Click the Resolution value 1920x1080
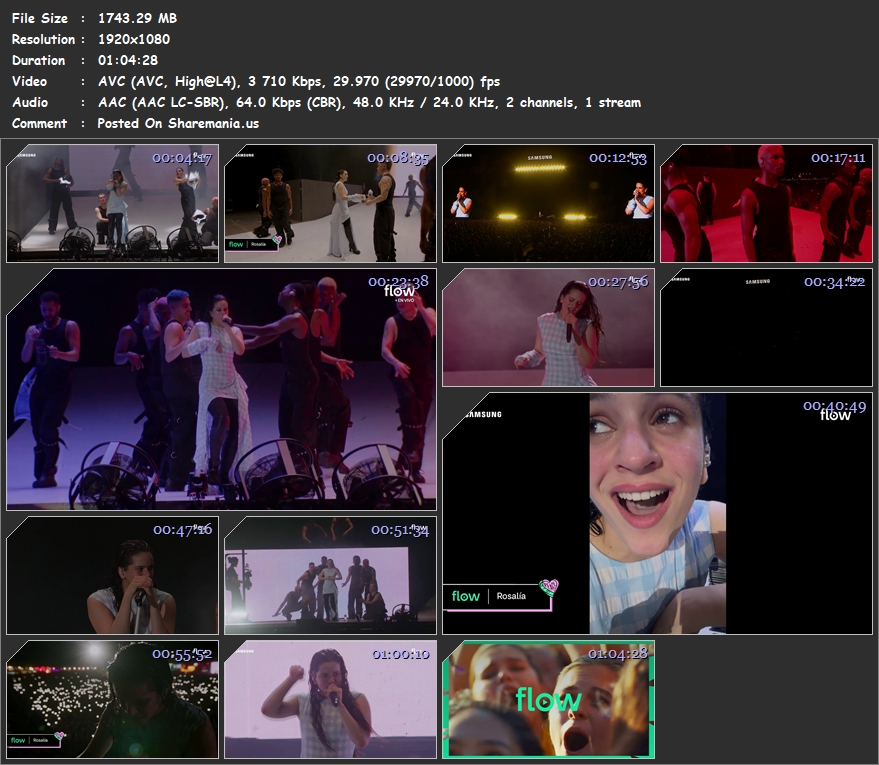This screenshot has height=765, width=879. click(x=134, y=39)
